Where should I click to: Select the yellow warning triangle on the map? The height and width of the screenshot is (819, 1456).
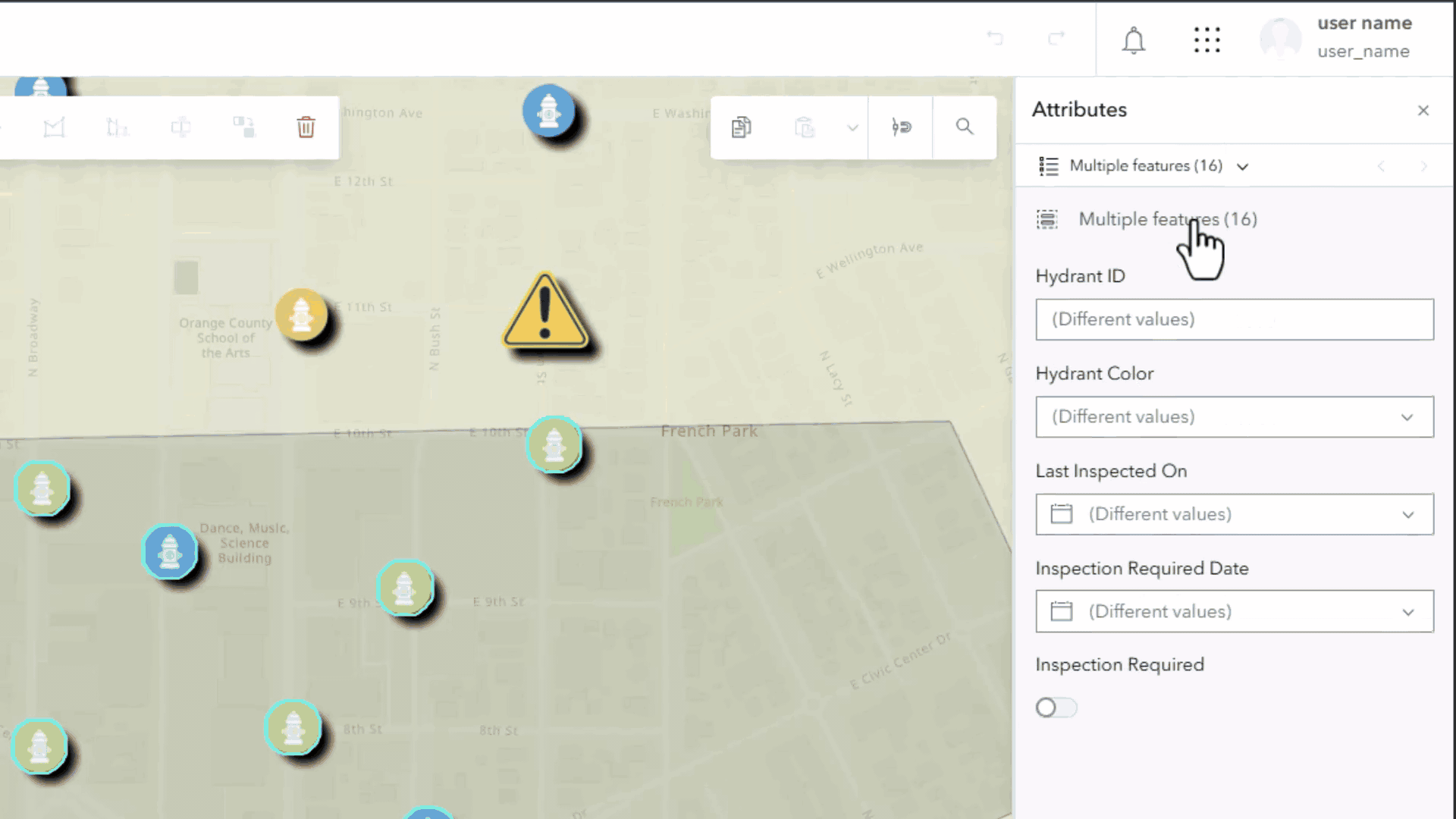(x=545, y=318)
